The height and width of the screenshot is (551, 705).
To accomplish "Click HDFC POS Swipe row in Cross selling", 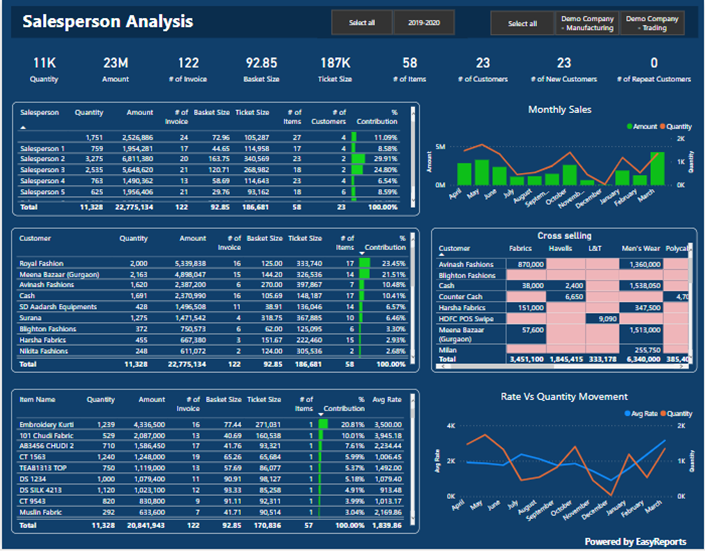I will 562,319.
